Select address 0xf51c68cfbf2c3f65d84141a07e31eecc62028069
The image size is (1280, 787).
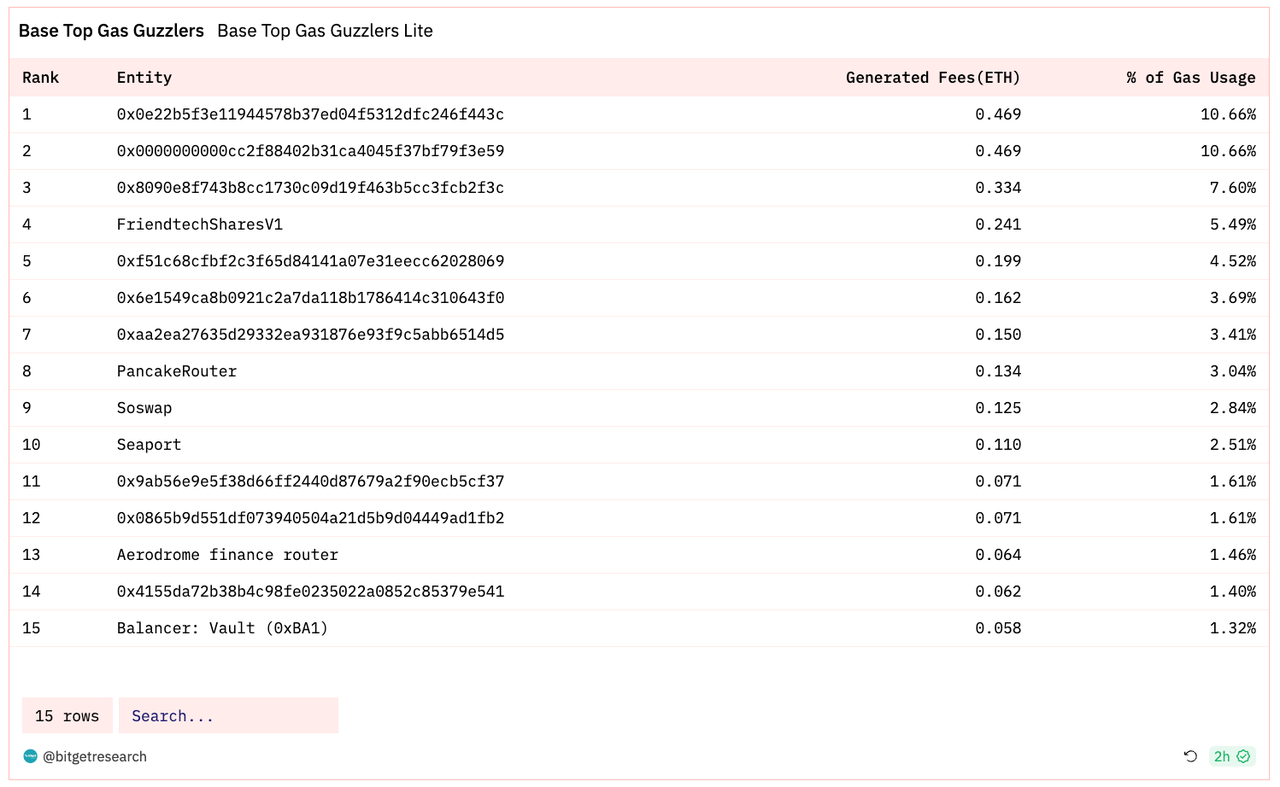pyautogui.click(x=310, y=261)
